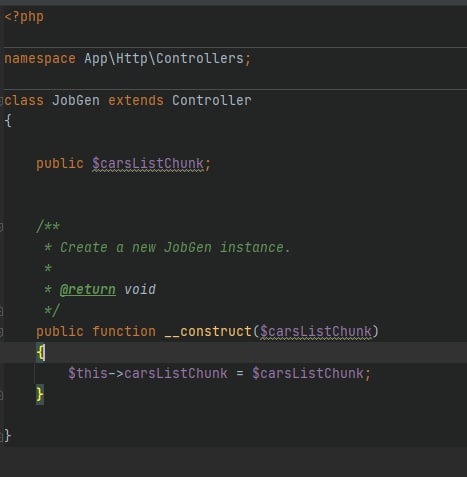This screenshot has width=467, height=477.
Task: Click the function keyword
Action: (124, 332)
